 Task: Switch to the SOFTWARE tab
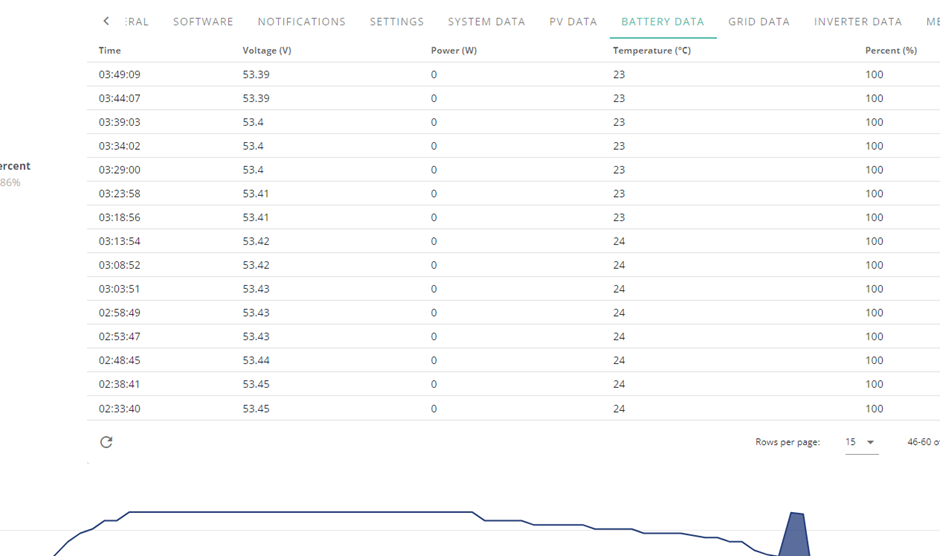[x=203, y=22]
